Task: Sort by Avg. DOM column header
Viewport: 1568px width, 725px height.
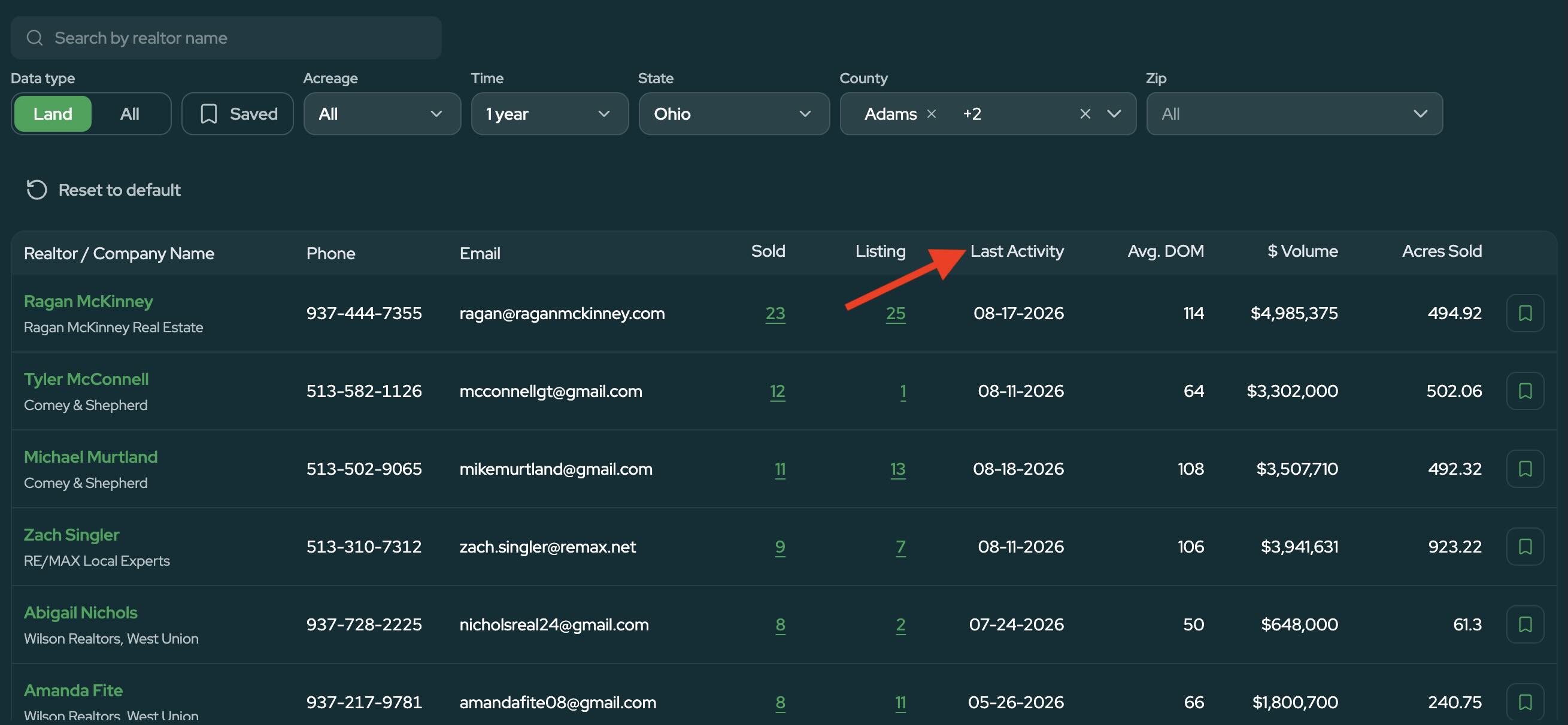Action: tap(1166, 251)
